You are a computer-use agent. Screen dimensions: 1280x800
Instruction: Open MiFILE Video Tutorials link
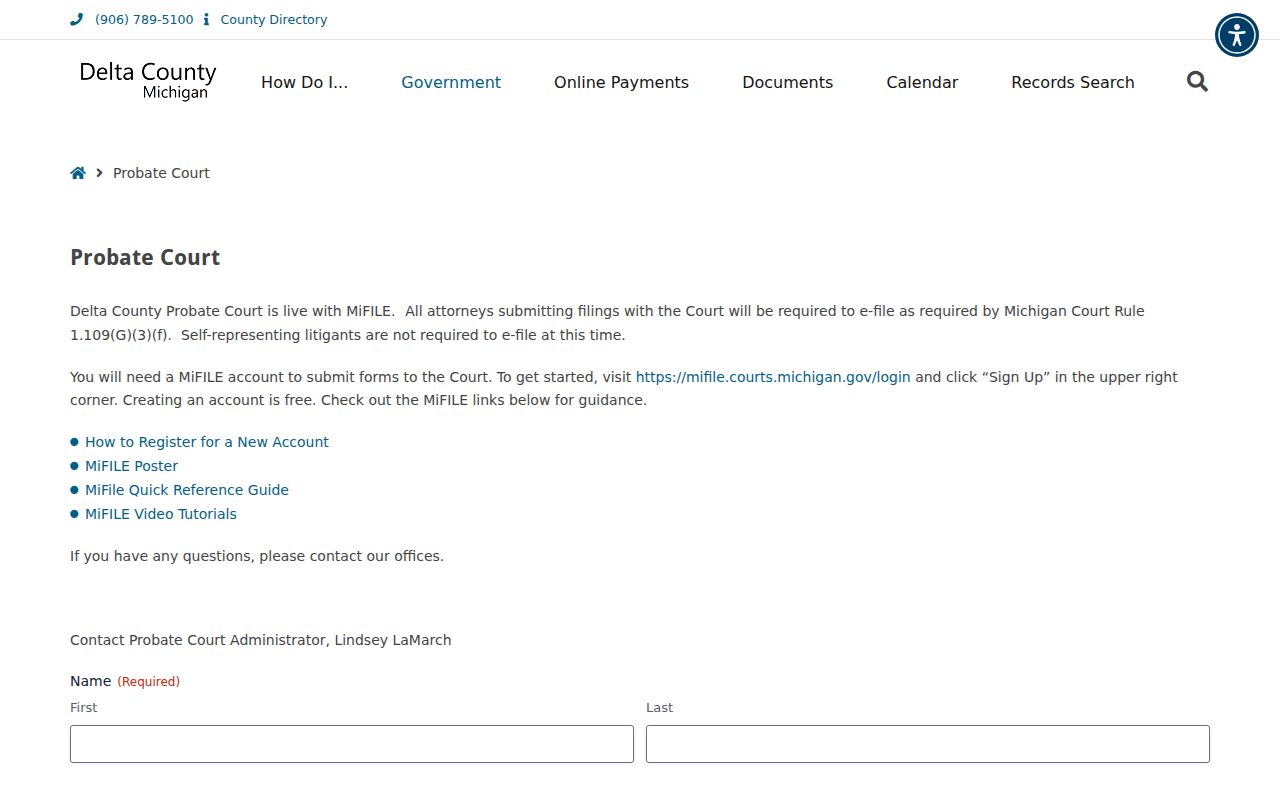161,514
